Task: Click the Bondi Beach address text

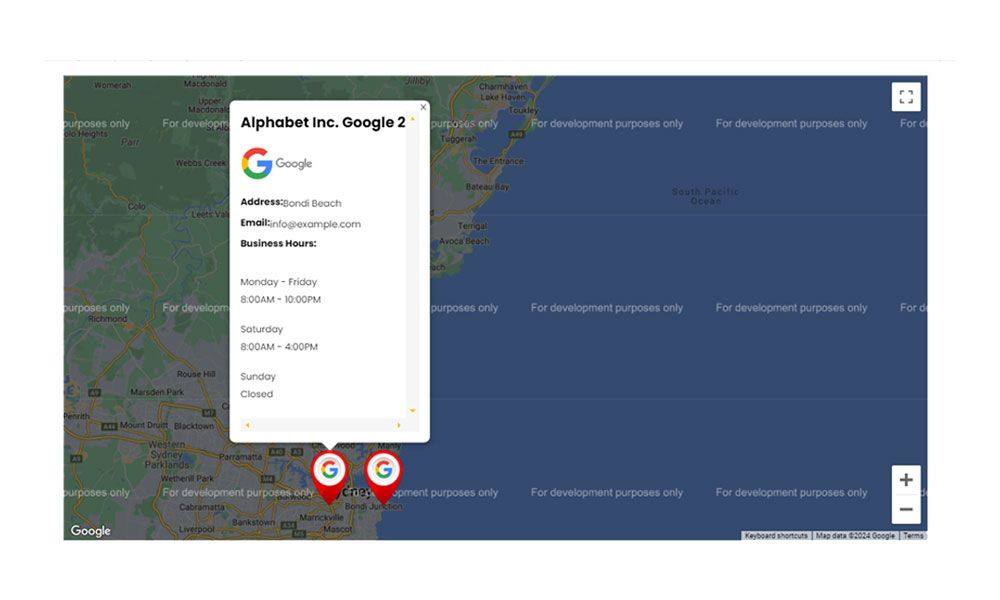Action: [312, 202]
